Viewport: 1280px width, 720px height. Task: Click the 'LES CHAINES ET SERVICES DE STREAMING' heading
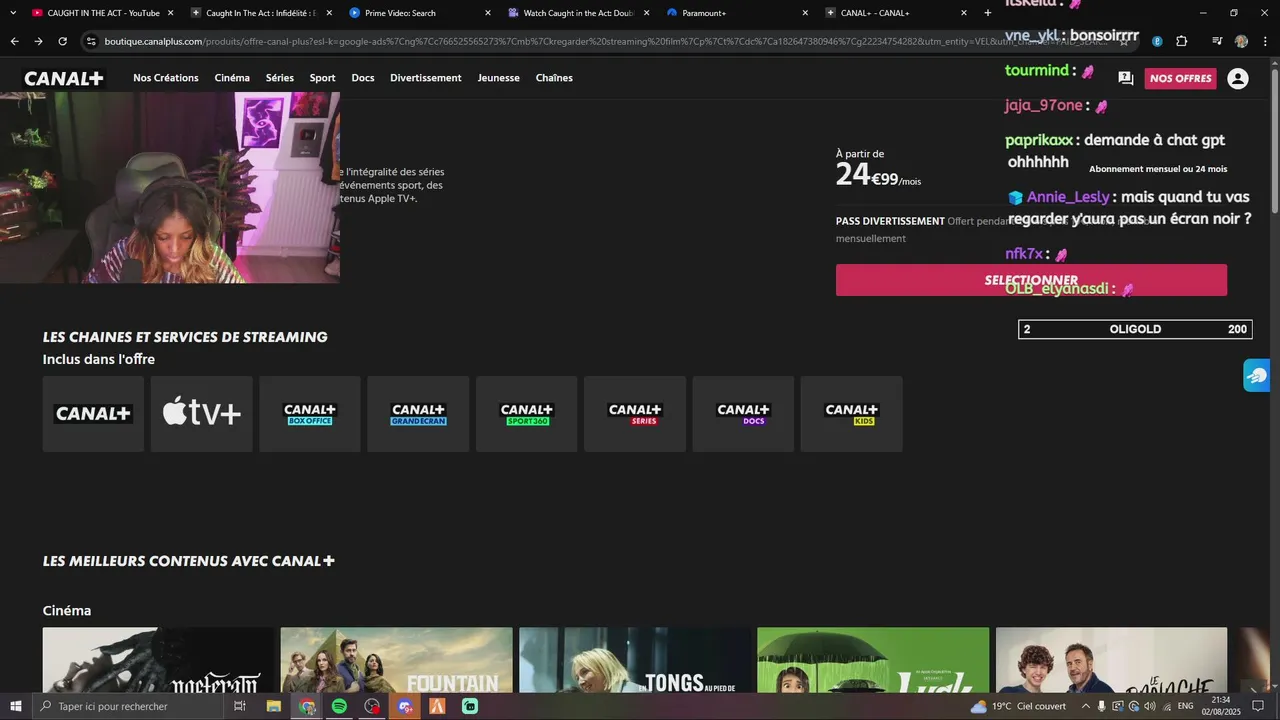click(x=185, y=337)
